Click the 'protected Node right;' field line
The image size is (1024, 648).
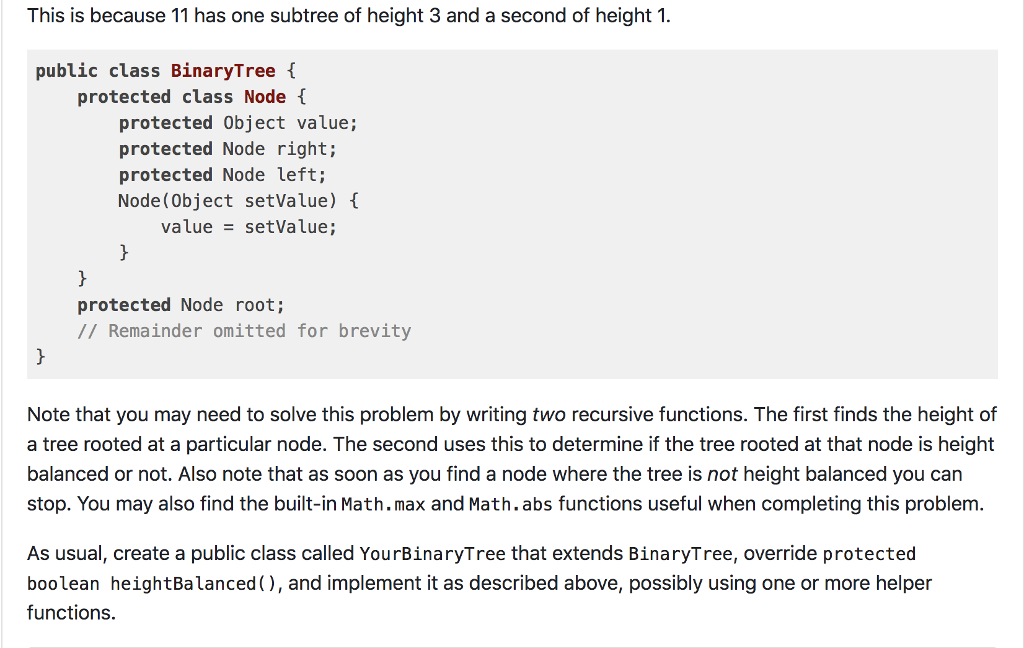pyautogui.click(x=227, y=149)
